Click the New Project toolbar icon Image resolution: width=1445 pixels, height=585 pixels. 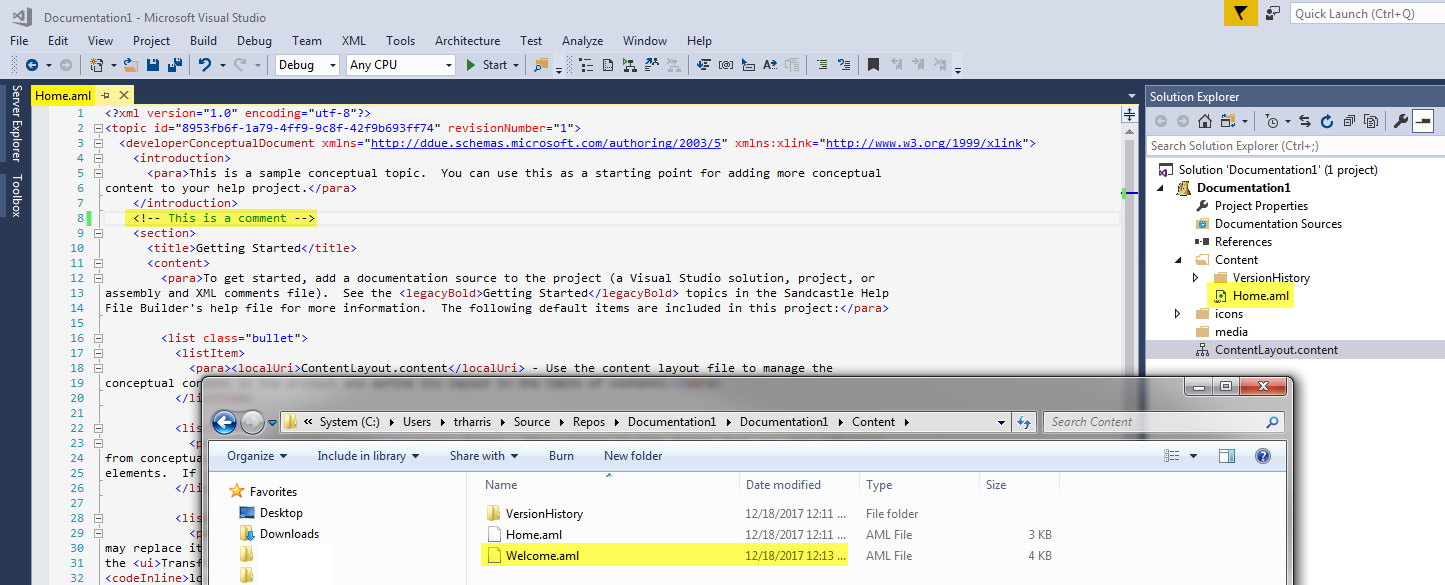97,65
